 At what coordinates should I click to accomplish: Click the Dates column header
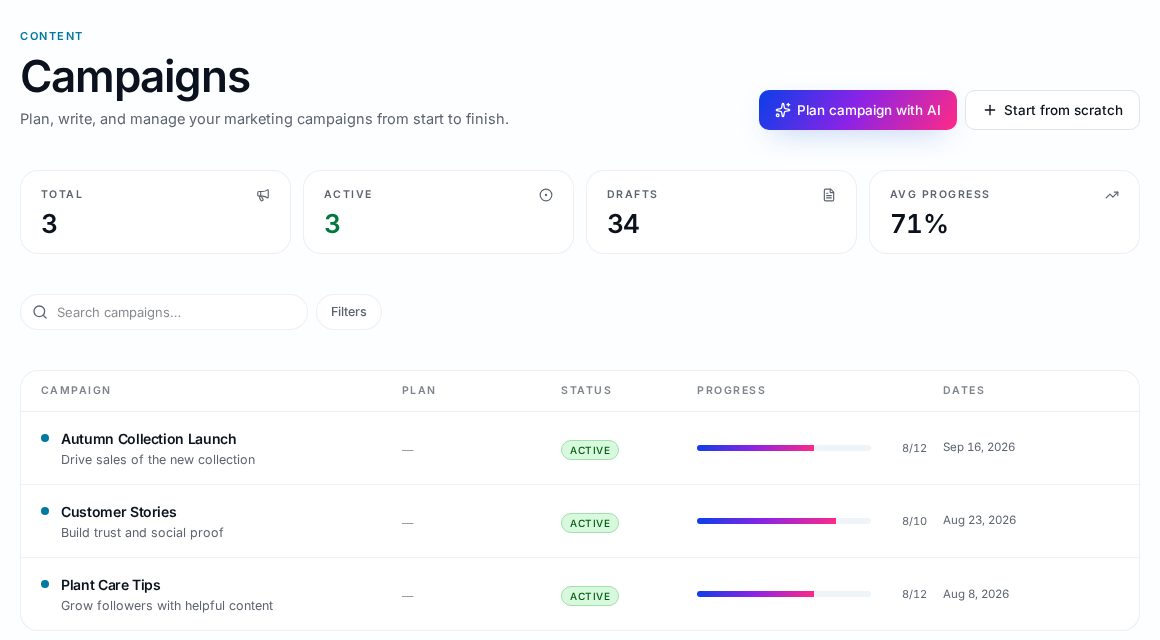click(x=963, y=390)
